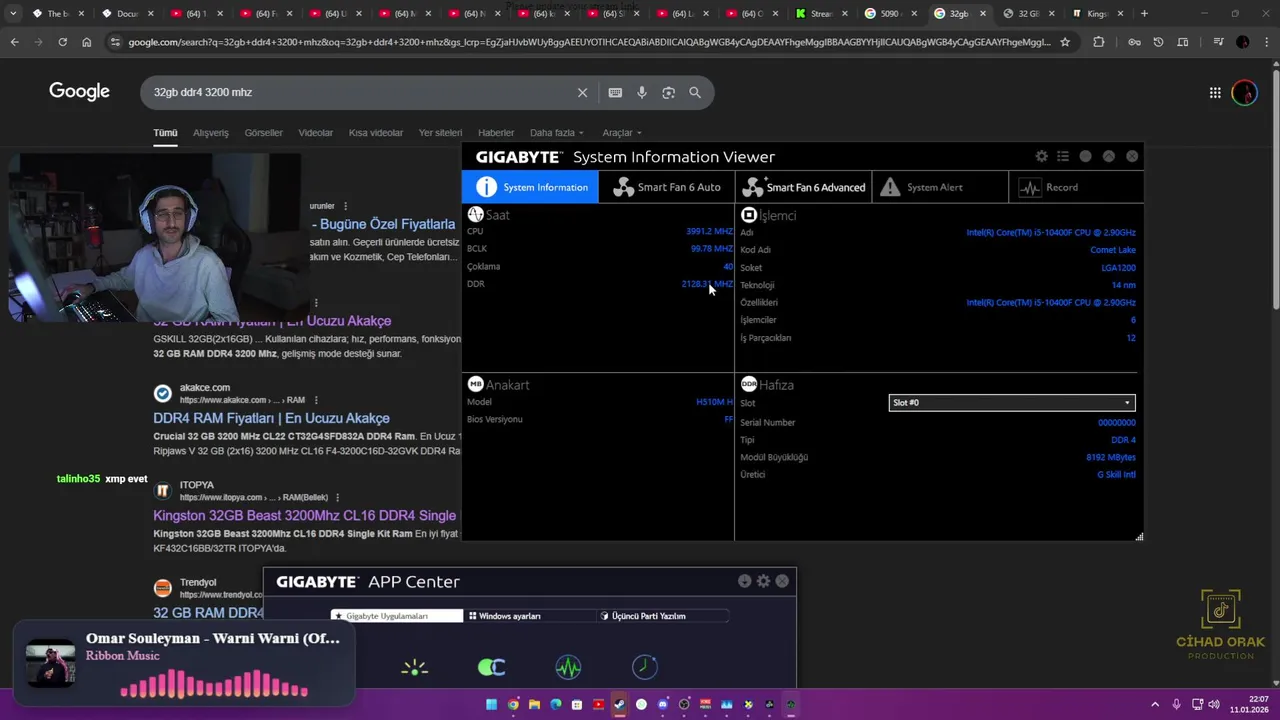Image resolution: width=1280 pixels, height=720 pixels.
Task: Go to the Record tab
Action: (1076, 187)
